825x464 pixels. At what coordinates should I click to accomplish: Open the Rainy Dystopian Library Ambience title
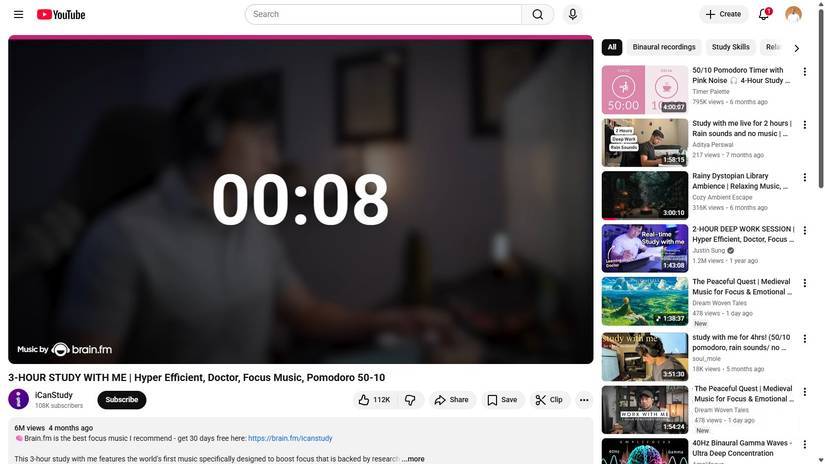point(740,181)
